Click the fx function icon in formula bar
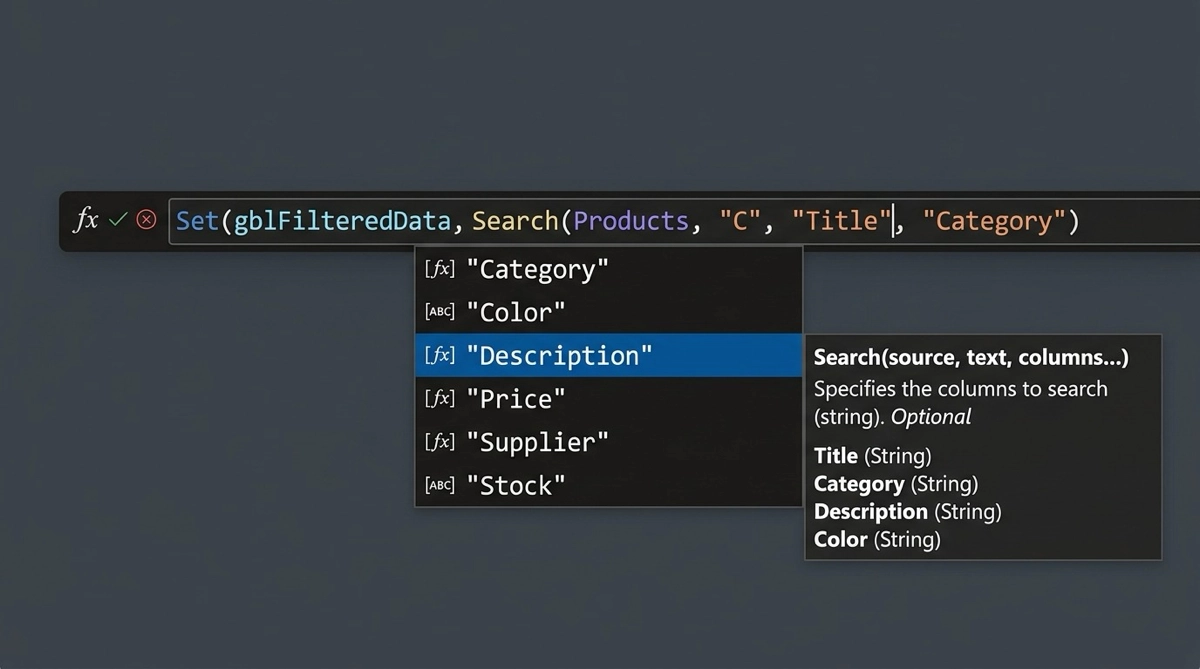Viewport: 1200px width, 669px height. (85, 220)
